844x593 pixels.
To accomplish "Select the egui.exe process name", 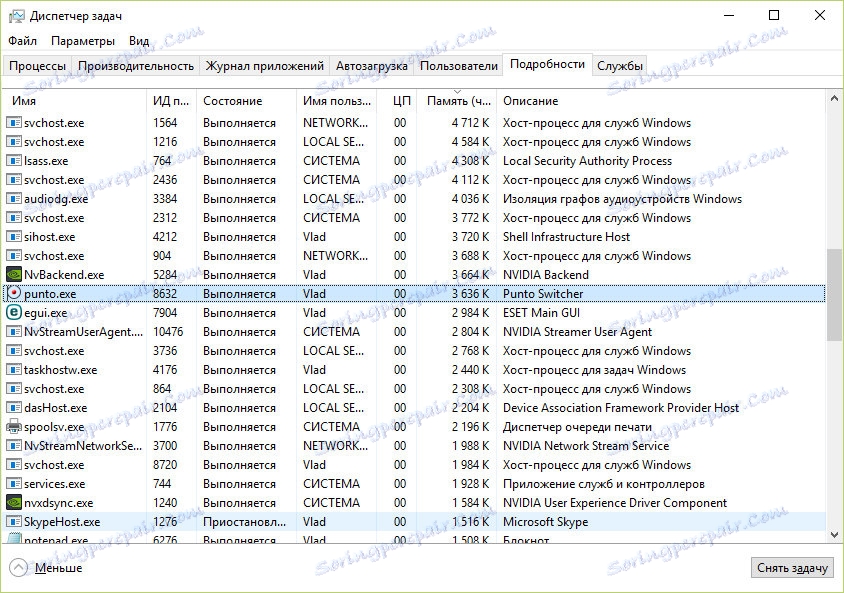I will (x=46, y=313).
